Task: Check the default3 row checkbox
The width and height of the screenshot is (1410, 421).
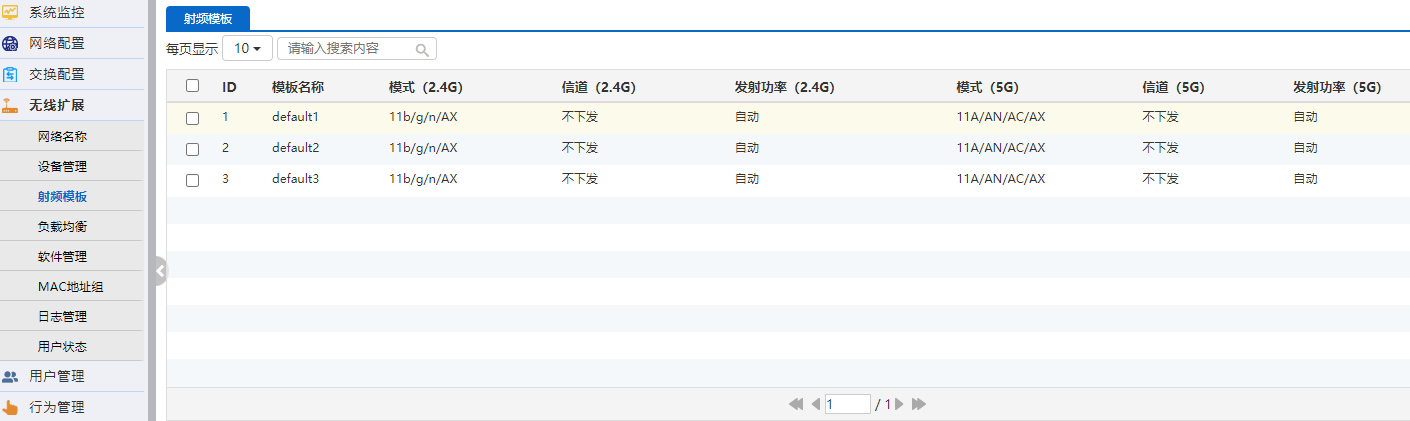Action: pos(193,180)
